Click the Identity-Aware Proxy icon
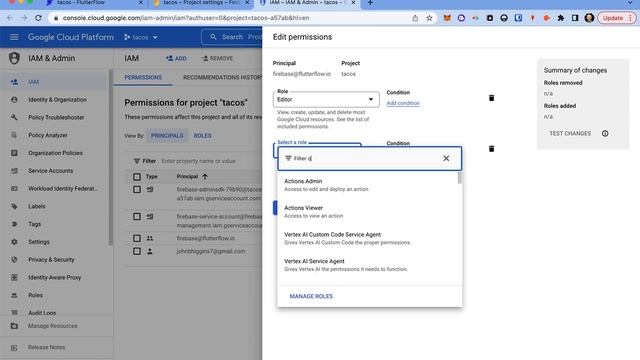This screenshot has height=360, width=640. tap(14, 278)
